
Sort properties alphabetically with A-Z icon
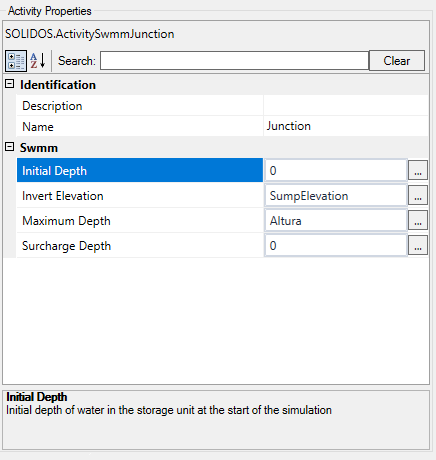(38, 61)
